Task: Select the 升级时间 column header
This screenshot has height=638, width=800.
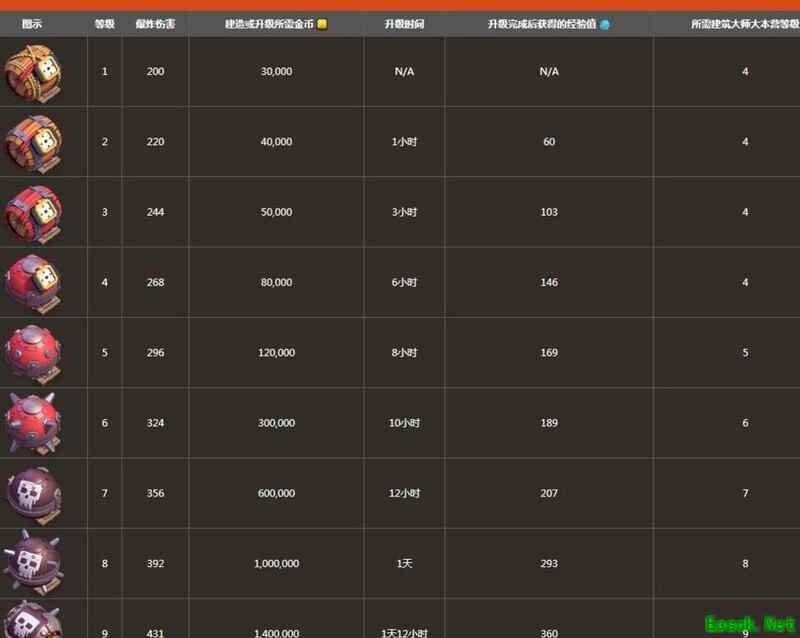Action: tap(404, 24)
